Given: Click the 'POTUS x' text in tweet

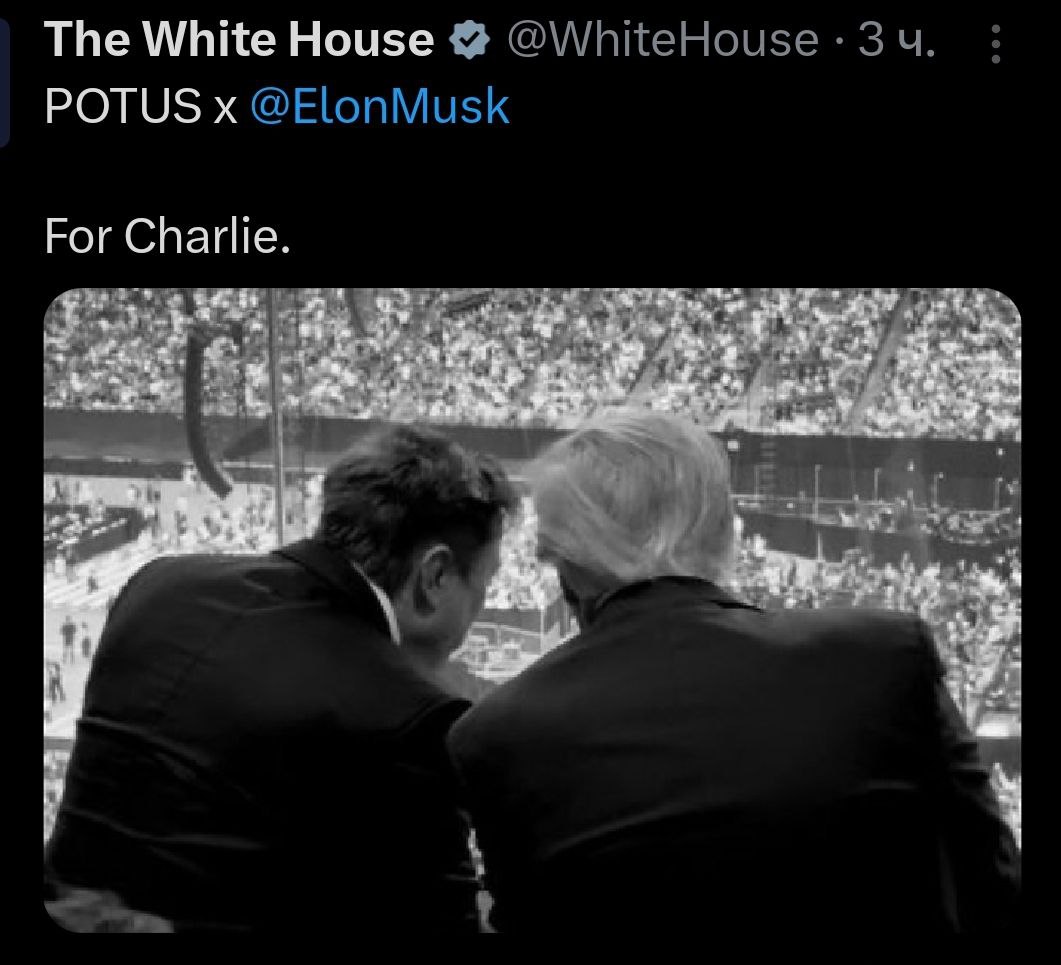Looking at the screenshot, I should click(141, 106).
